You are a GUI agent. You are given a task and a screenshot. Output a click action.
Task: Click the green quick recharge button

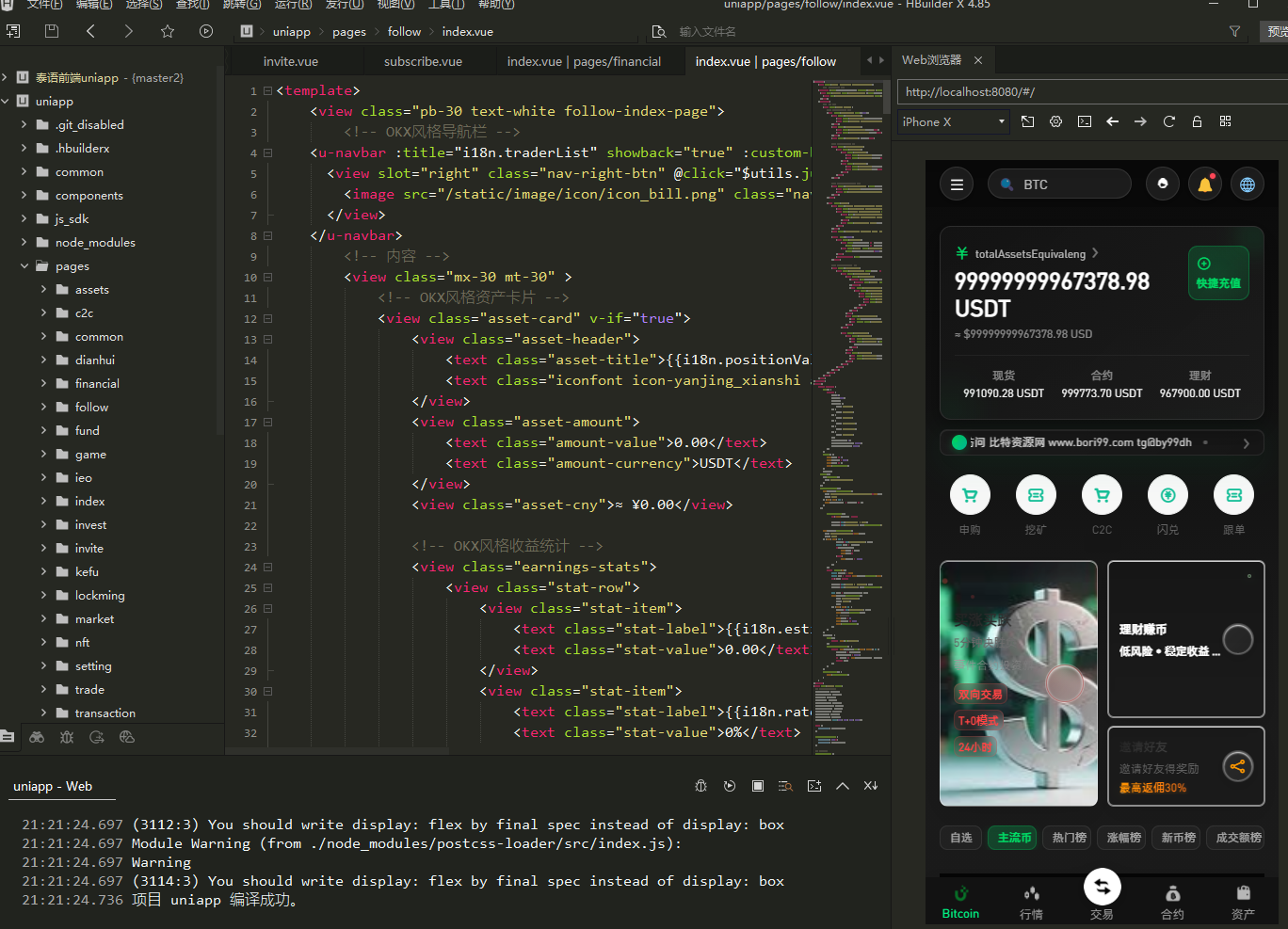click(x=1218, y=273)
